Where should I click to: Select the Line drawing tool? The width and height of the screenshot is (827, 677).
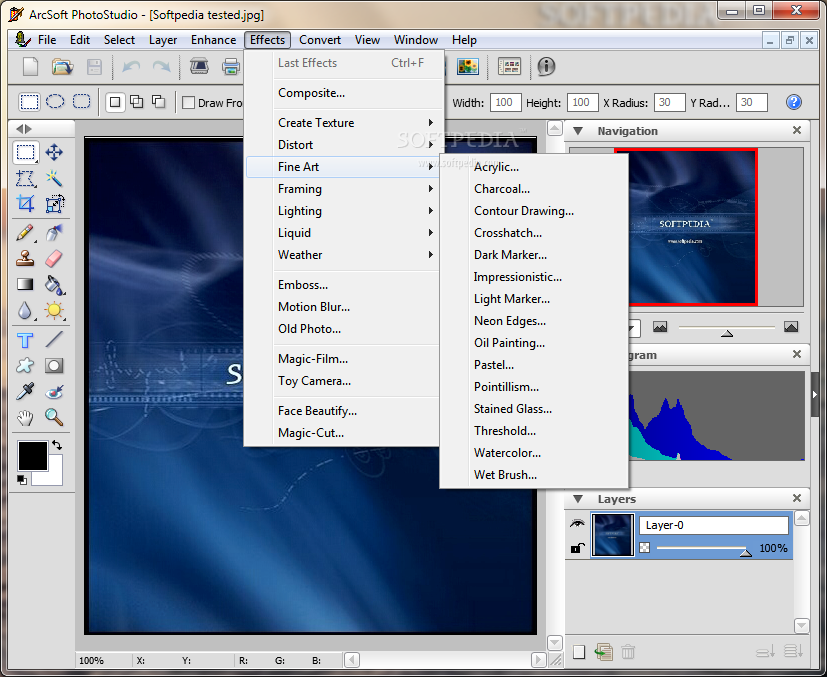point(54,340)
